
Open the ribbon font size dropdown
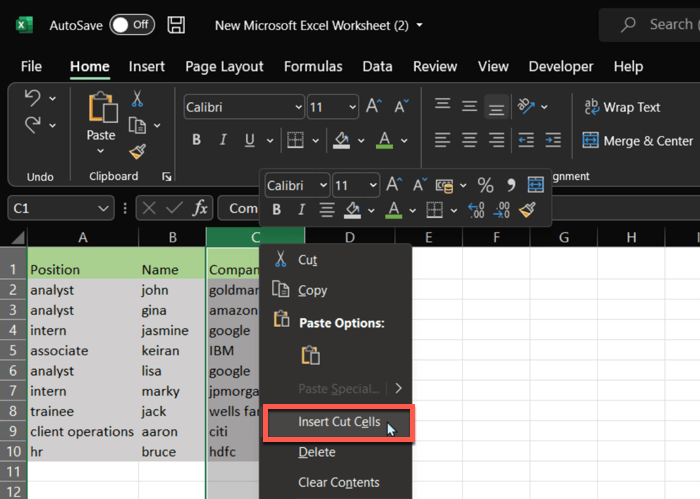(350, 107)
